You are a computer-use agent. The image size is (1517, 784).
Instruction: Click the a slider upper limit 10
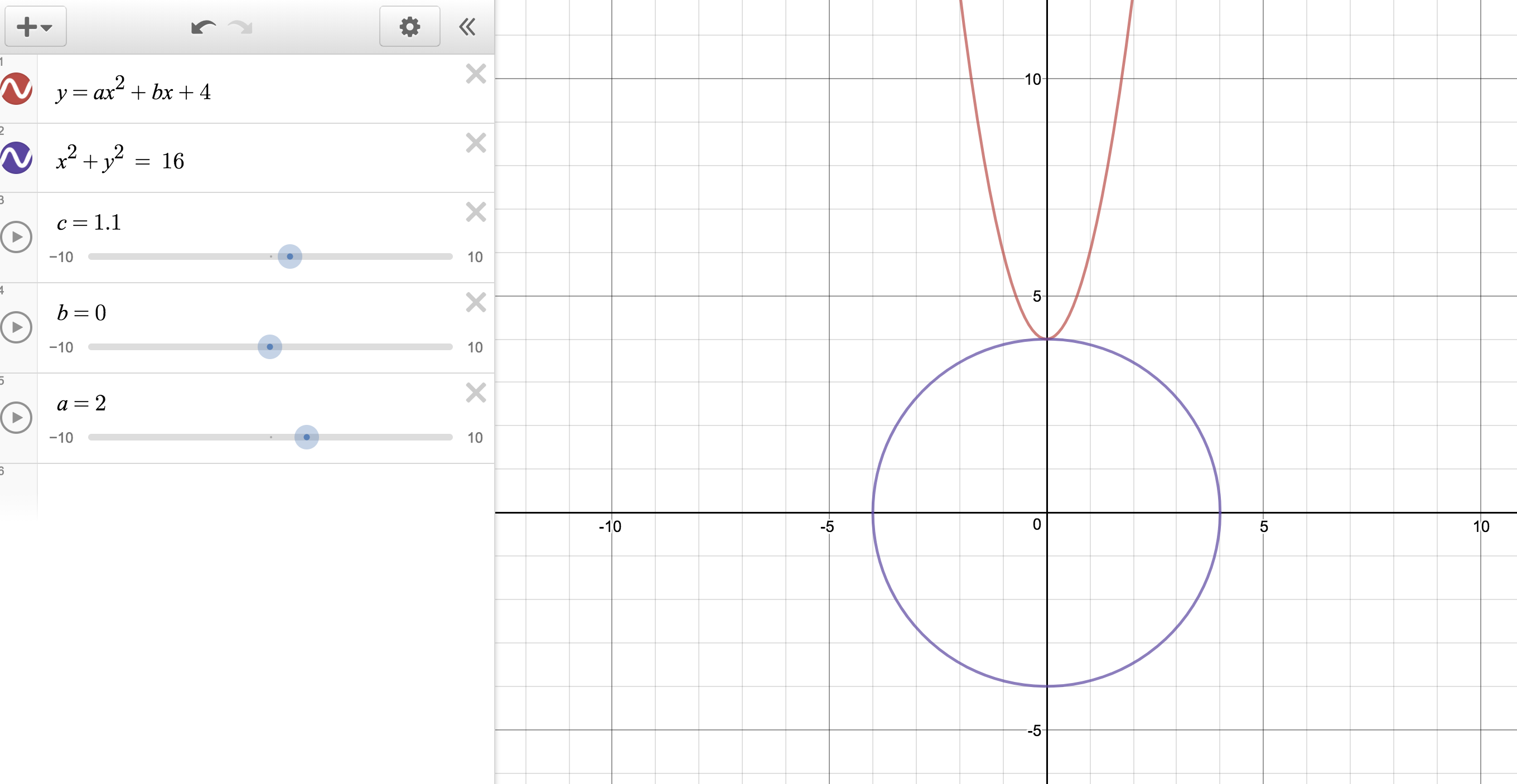point(475,438)
